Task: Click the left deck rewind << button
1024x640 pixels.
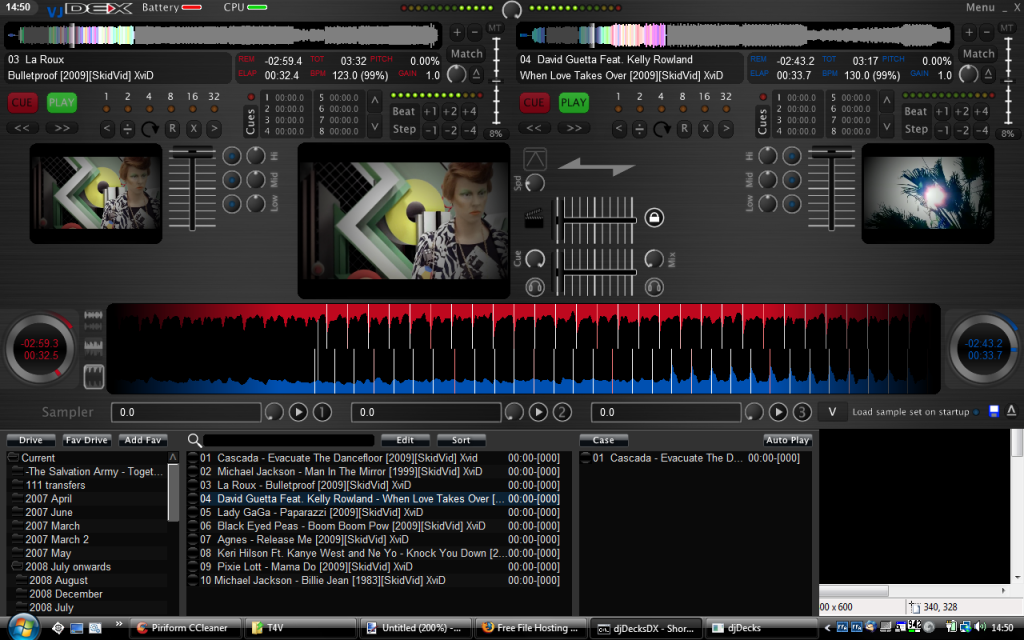Action: [22, 128]
